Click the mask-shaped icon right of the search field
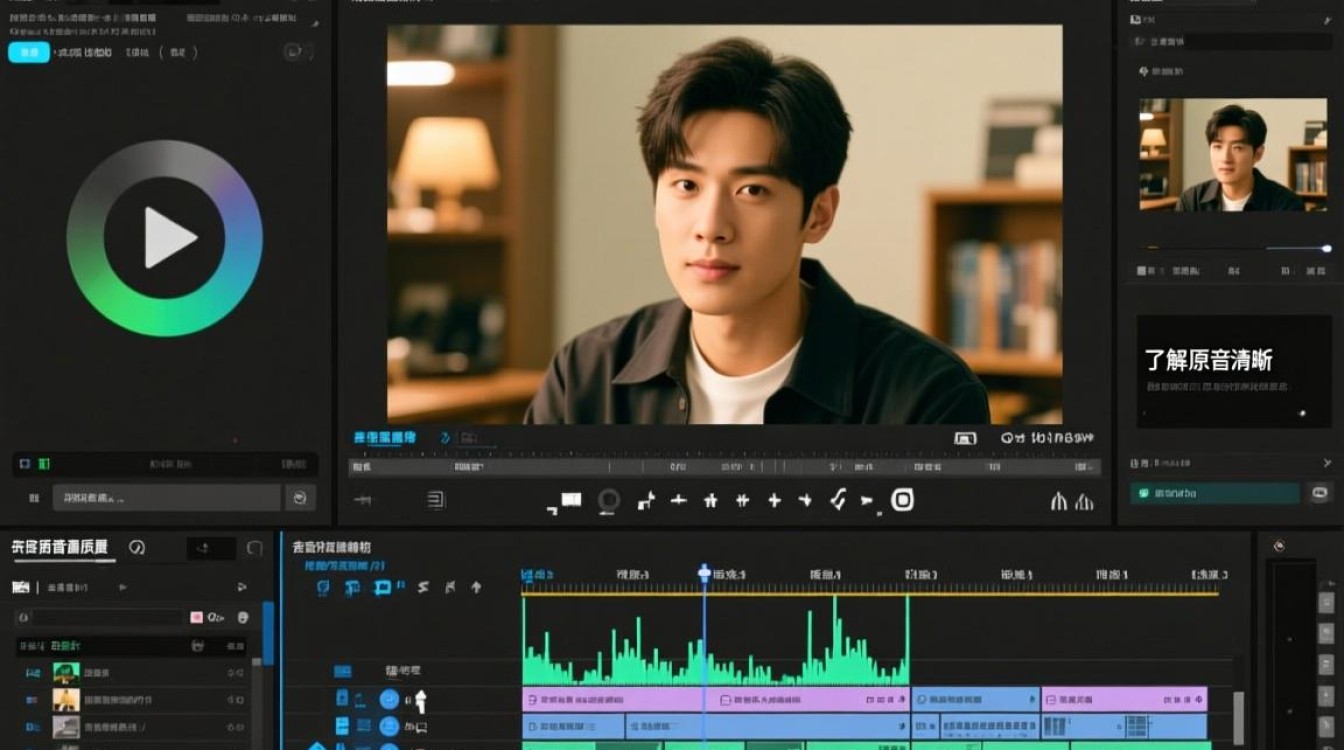The height and width of the screenshot is (750, 1344). (243, 618)
